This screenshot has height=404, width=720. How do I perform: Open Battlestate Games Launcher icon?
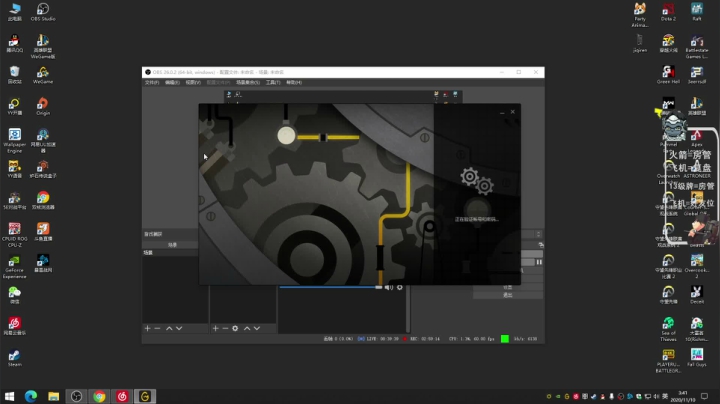point(697,46)
